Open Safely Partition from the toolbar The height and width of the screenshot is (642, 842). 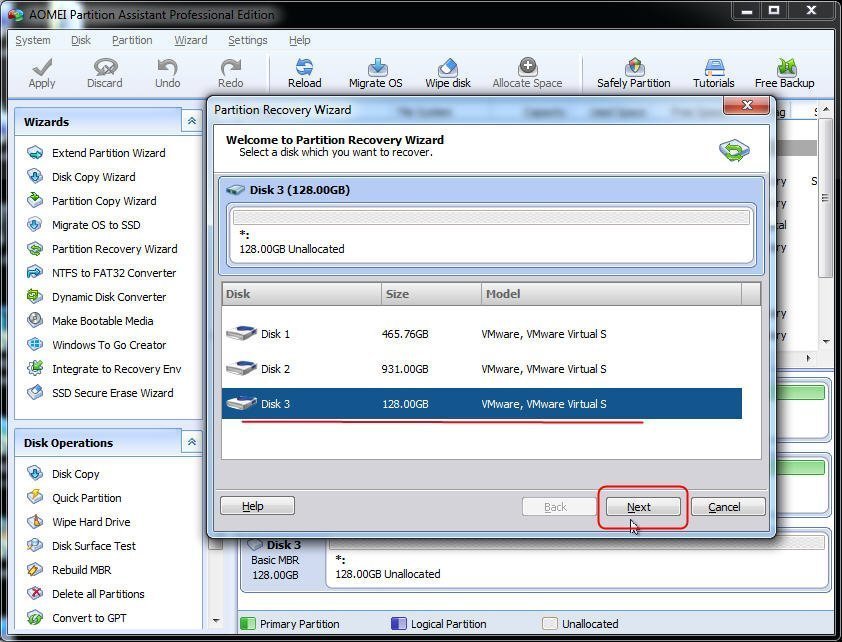(634, 73)
